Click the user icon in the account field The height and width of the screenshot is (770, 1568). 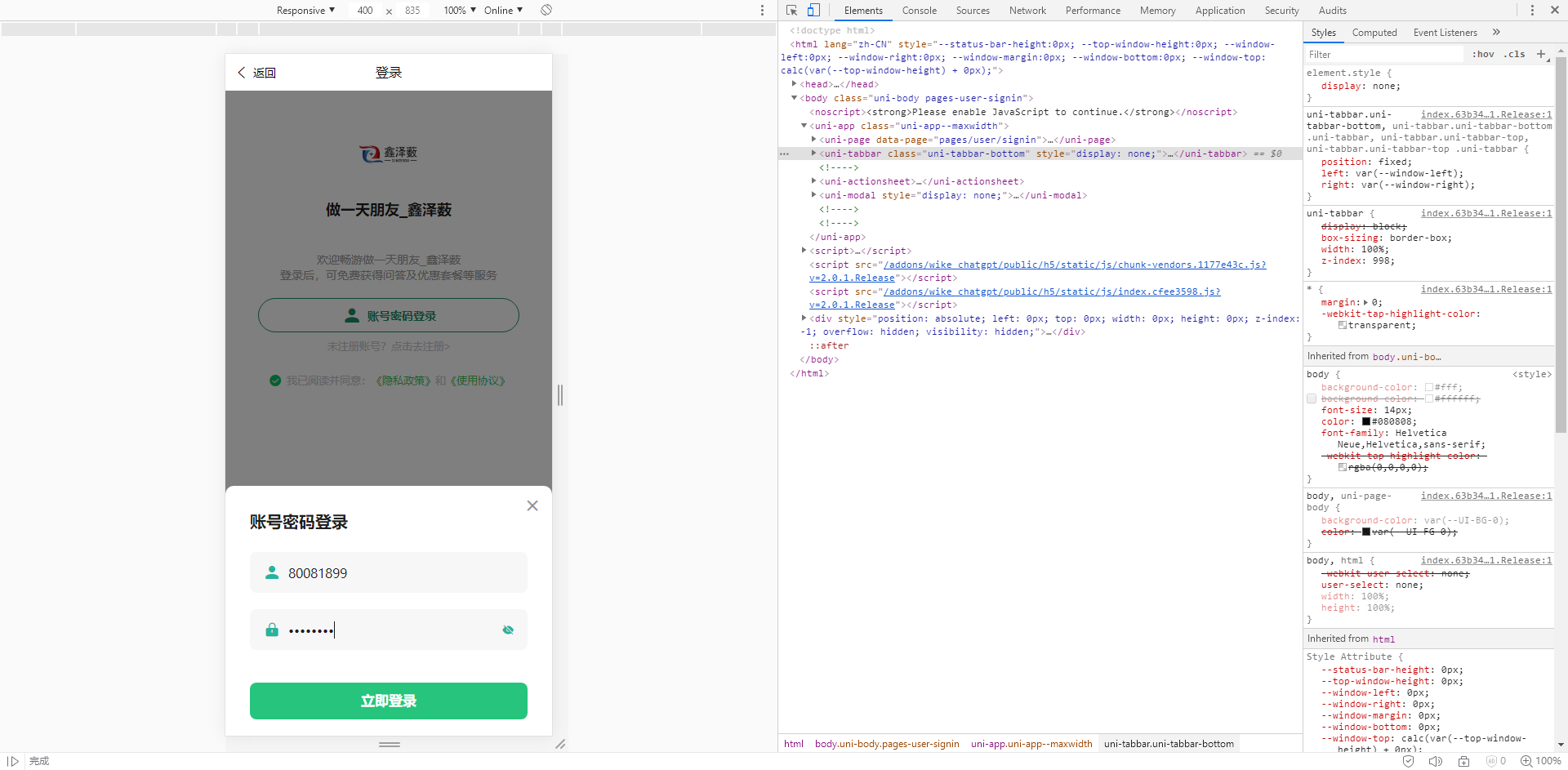click(272, 572)
